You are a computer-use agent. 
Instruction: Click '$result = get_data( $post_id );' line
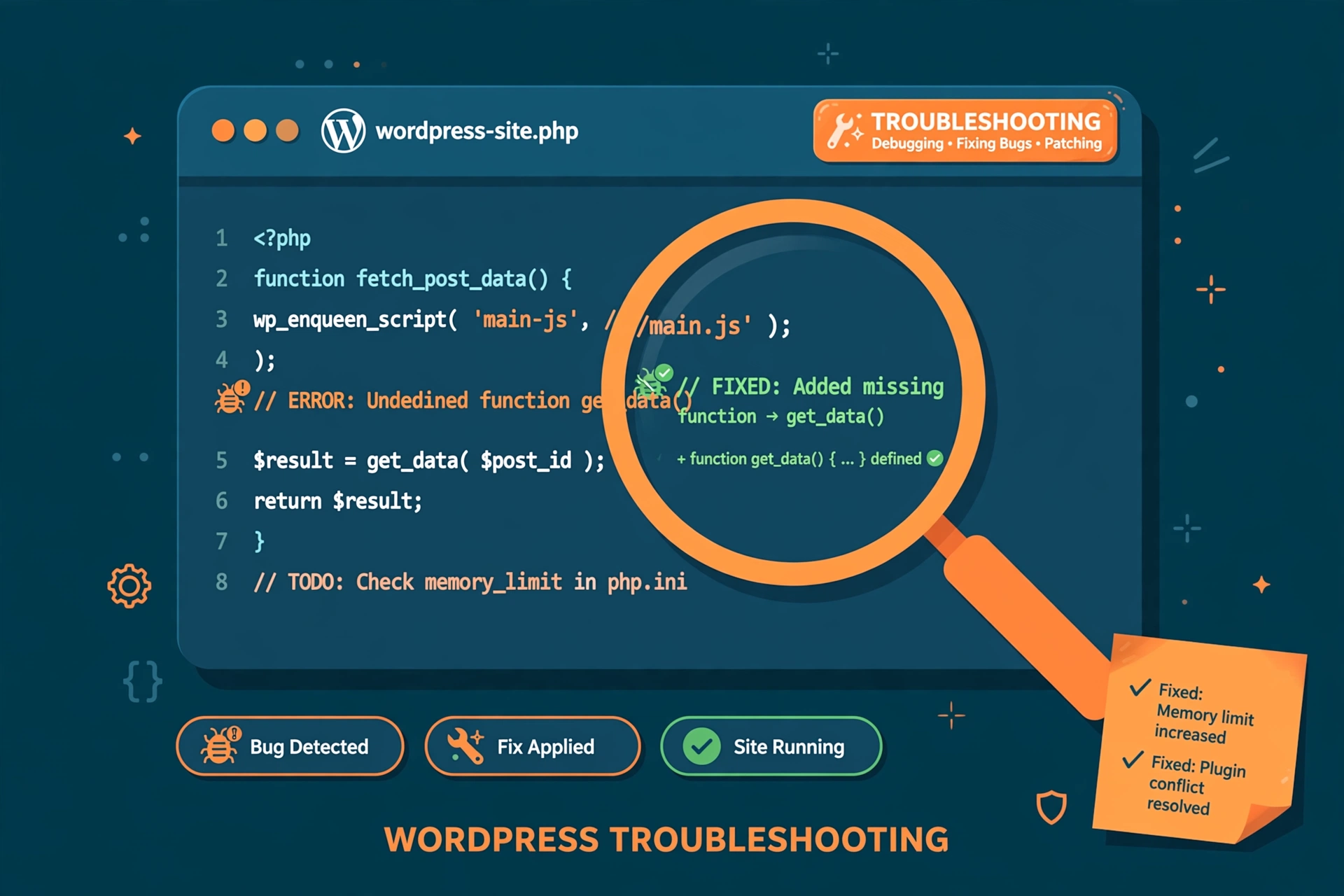429,461
